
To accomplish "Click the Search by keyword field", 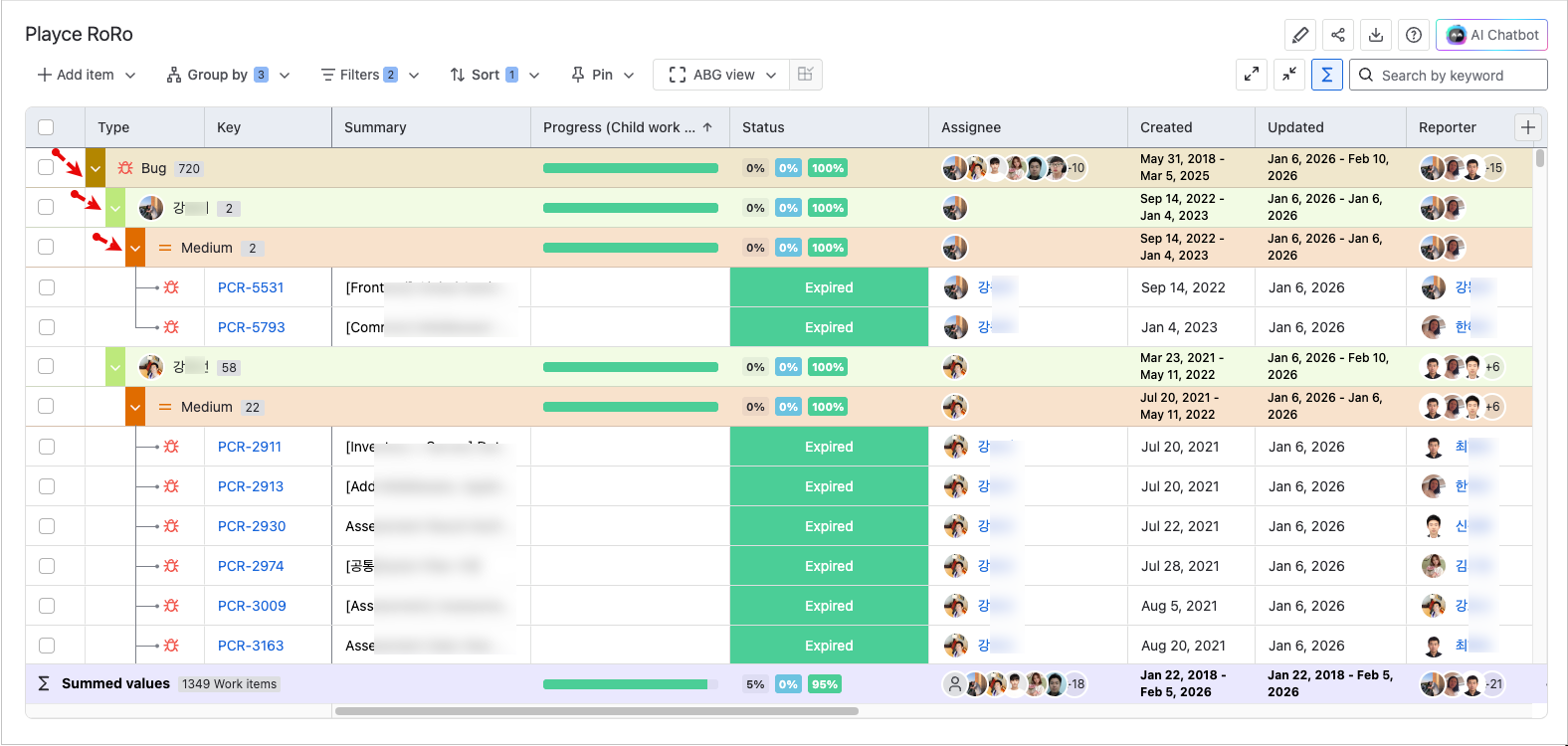I will pos(1458,76).
